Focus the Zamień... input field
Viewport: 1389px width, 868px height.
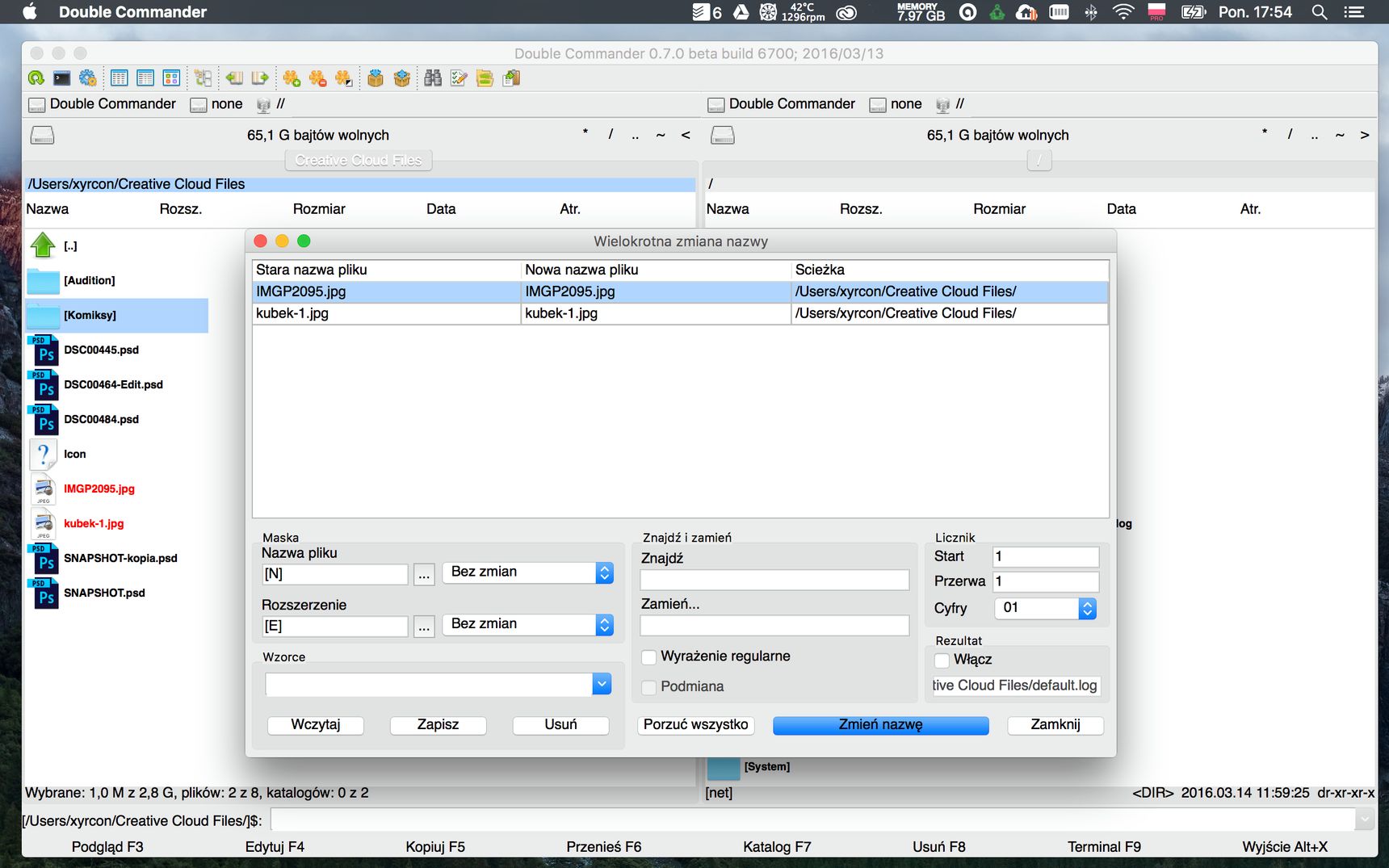pyautogui.click(x=774, y=626)
